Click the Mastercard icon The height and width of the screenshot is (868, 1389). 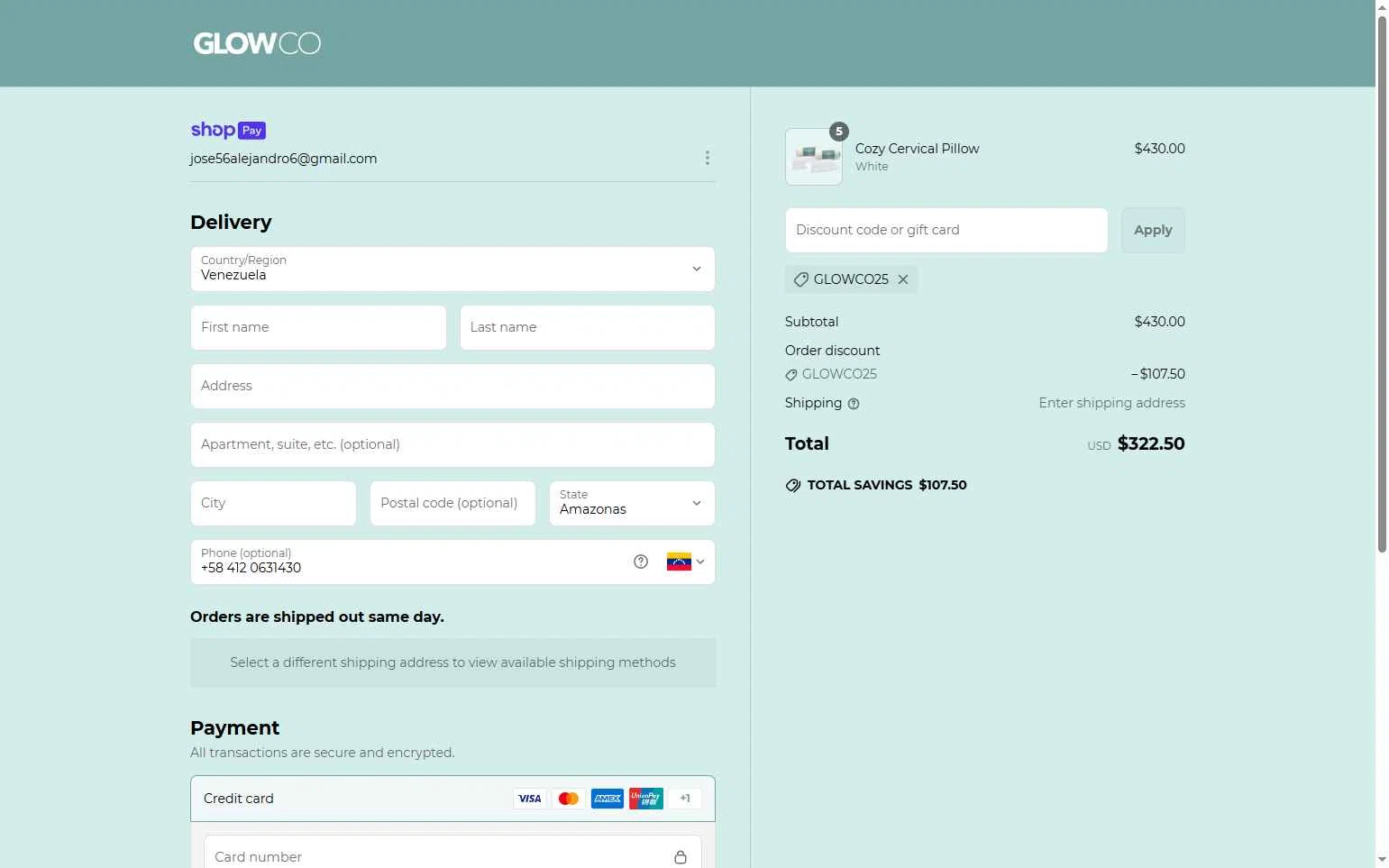(x=569, y=799)
